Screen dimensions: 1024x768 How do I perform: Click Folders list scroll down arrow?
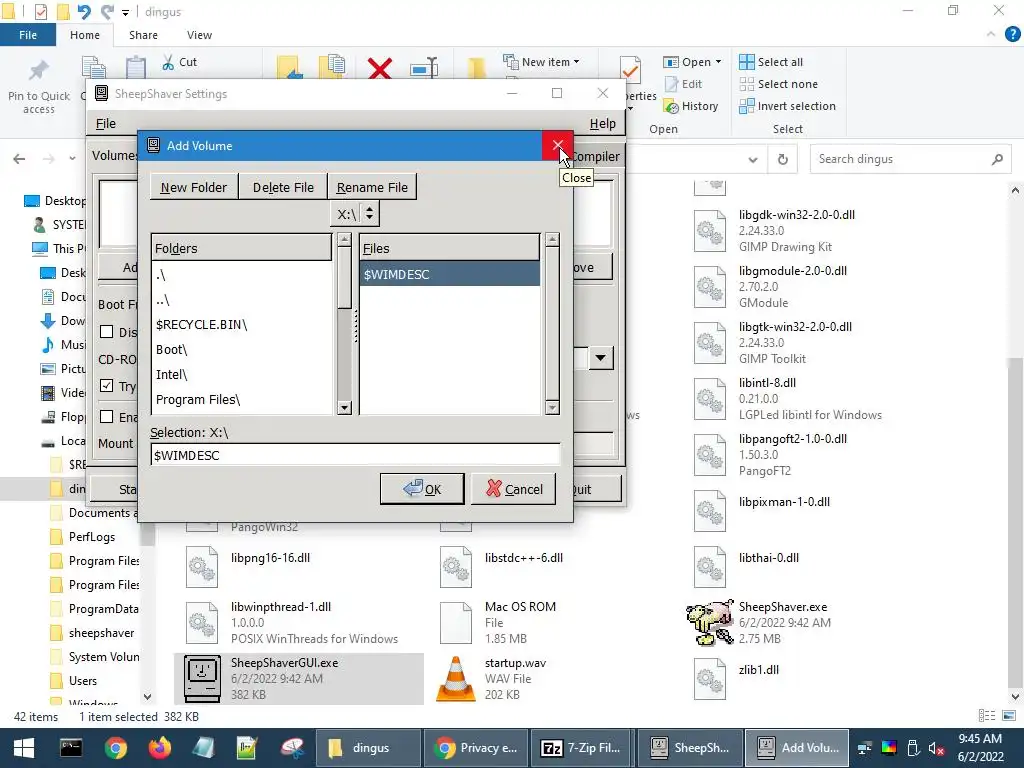tap(344, 408)
